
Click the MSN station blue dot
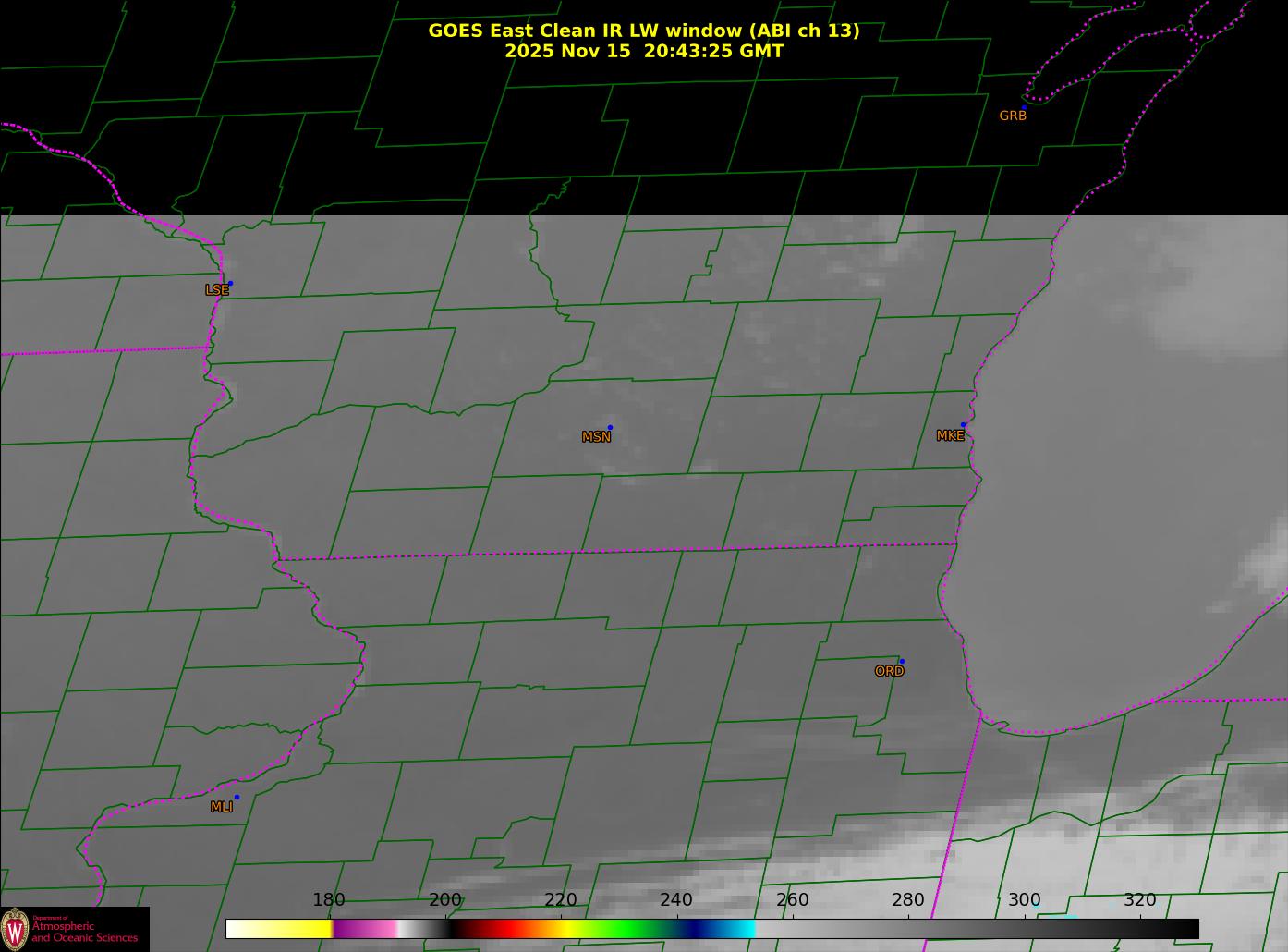coord(610,428)
